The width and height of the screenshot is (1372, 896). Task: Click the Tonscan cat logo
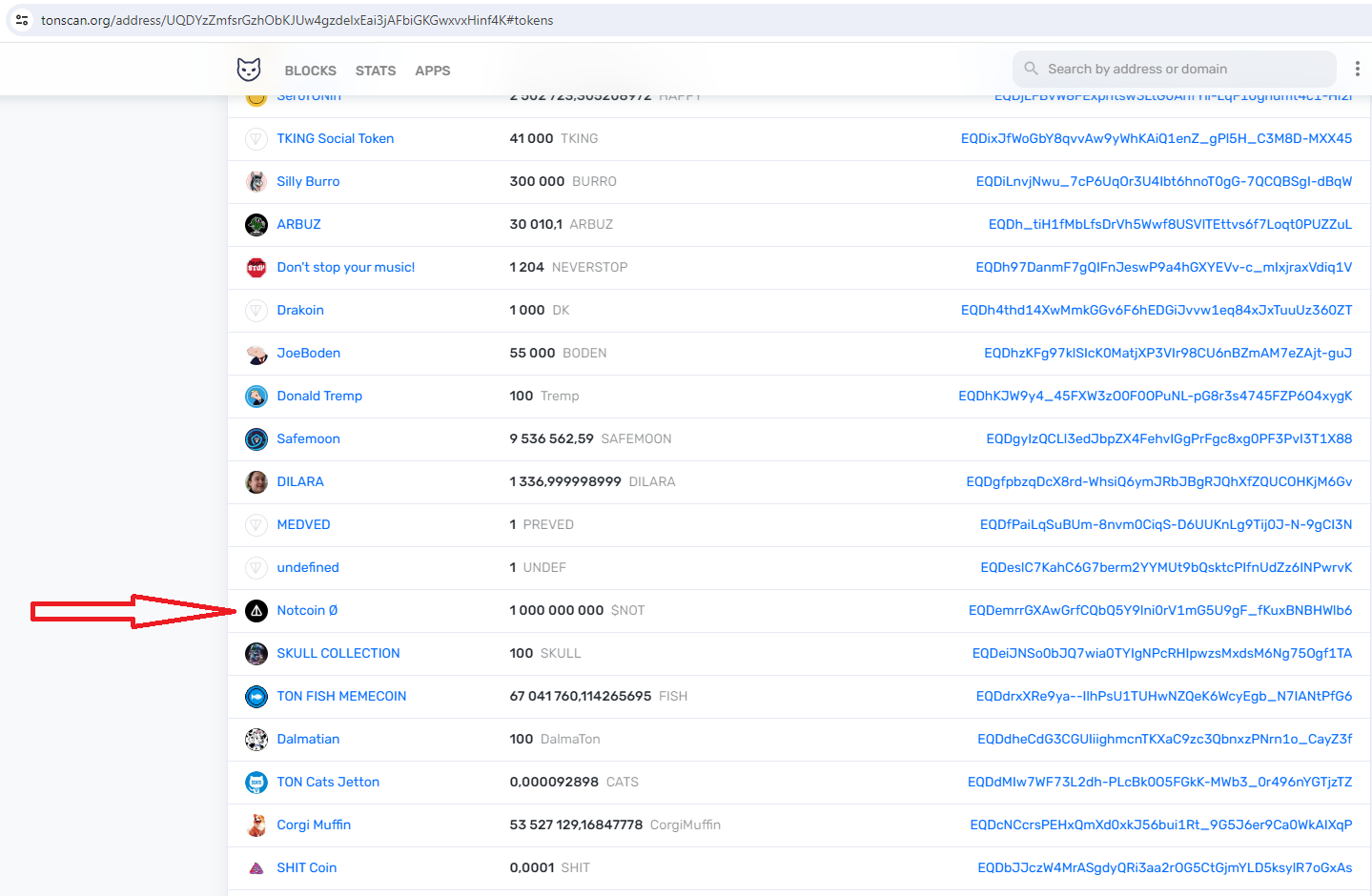(x=249, y=70)
